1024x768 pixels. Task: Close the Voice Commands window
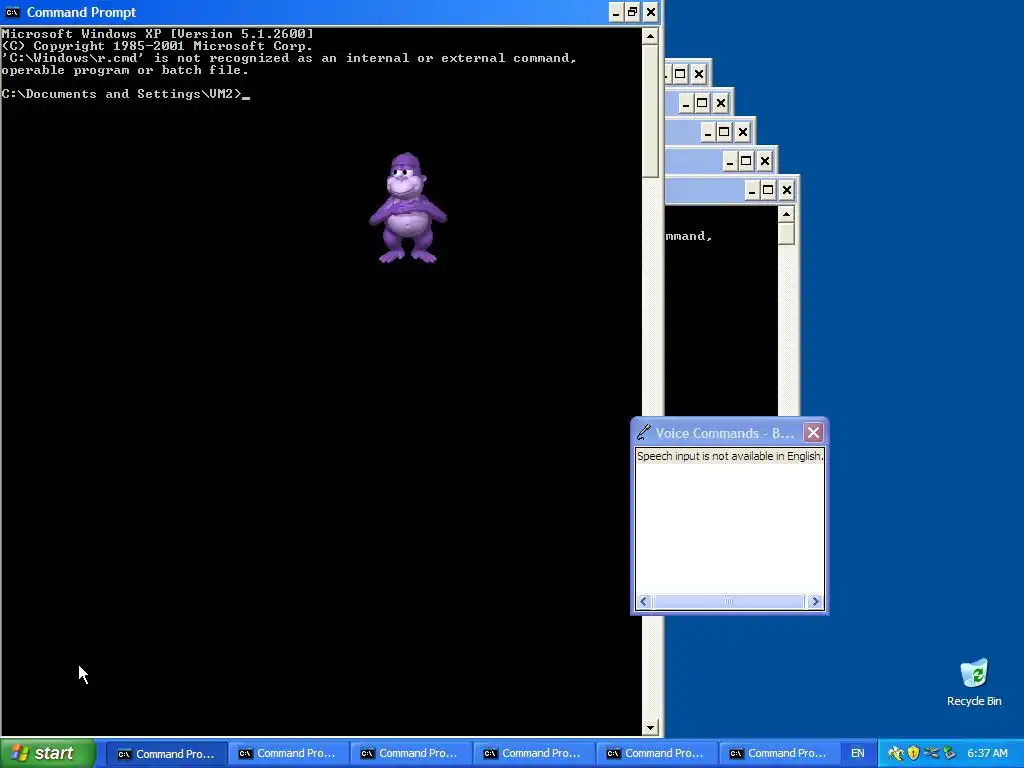pyautogui.click(x=813, y=432)
